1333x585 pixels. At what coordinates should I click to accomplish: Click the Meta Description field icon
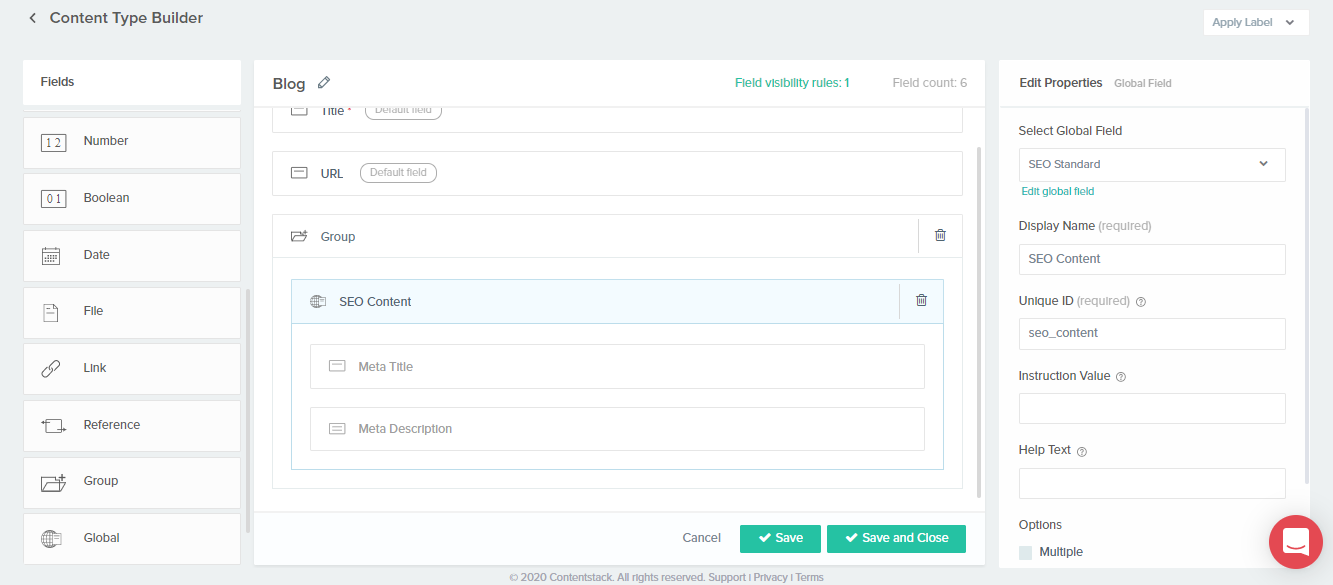[x=337, y=429]
